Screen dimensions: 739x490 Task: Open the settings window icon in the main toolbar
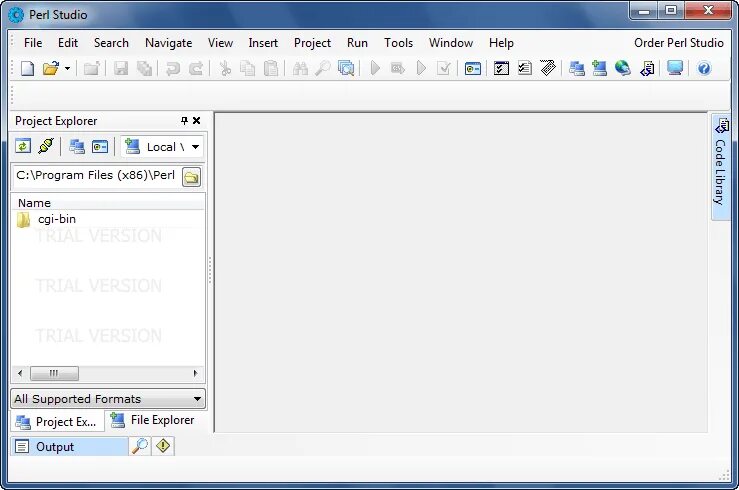[472, 69]
